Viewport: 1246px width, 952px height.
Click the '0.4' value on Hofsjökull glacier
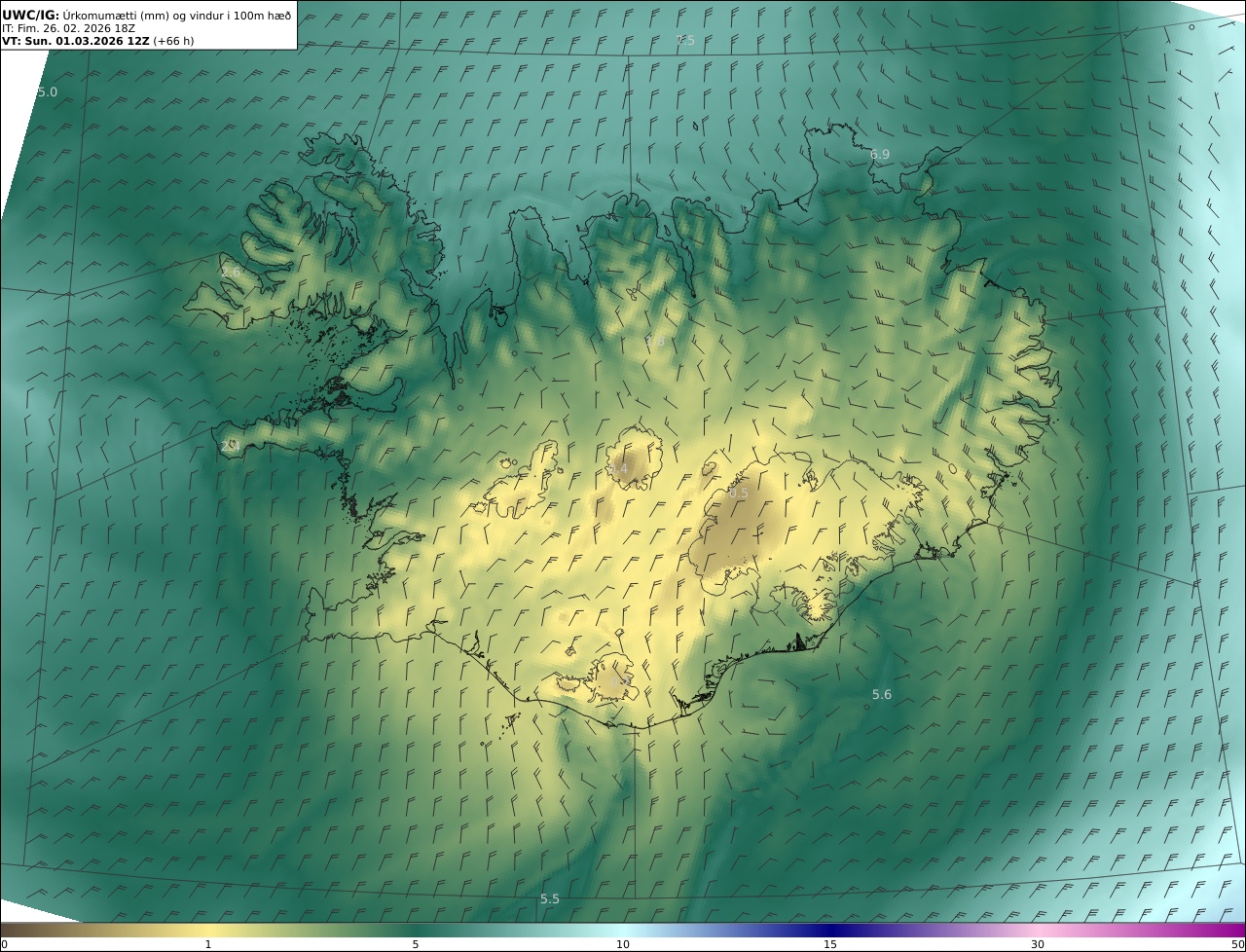(618, 468)
